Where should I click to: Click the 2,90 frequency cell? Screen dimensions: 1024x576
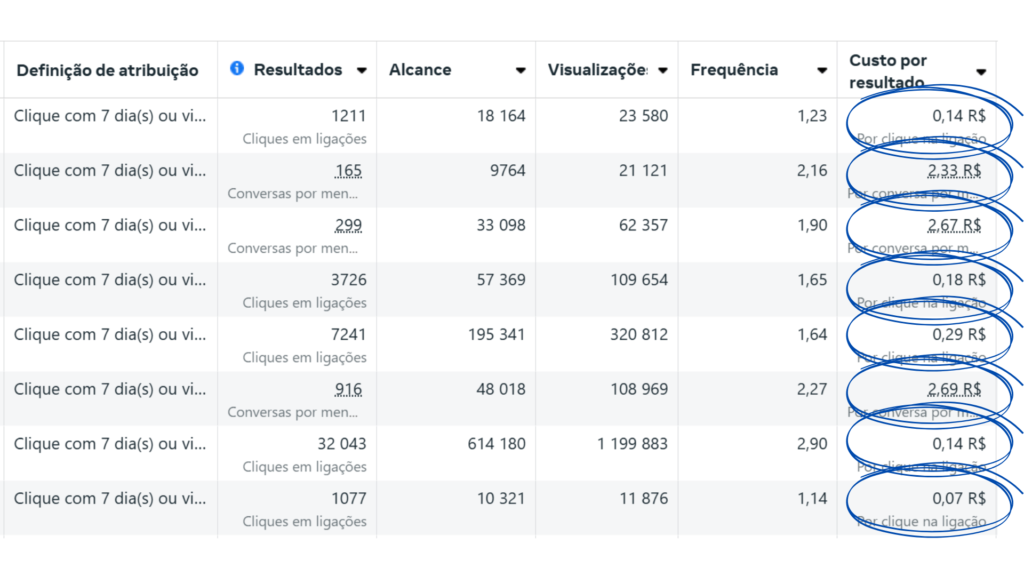[812, 444]
